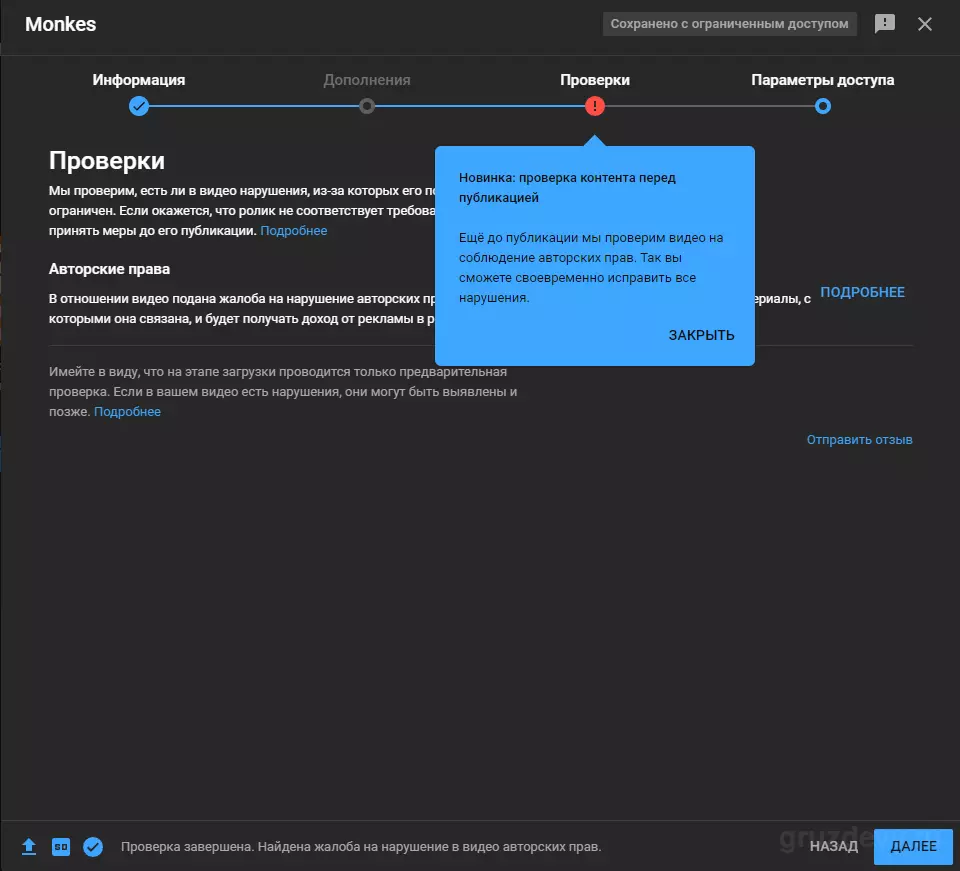Click ПОДРОБНЕЕ next to copyright claim

click(862, 293)
